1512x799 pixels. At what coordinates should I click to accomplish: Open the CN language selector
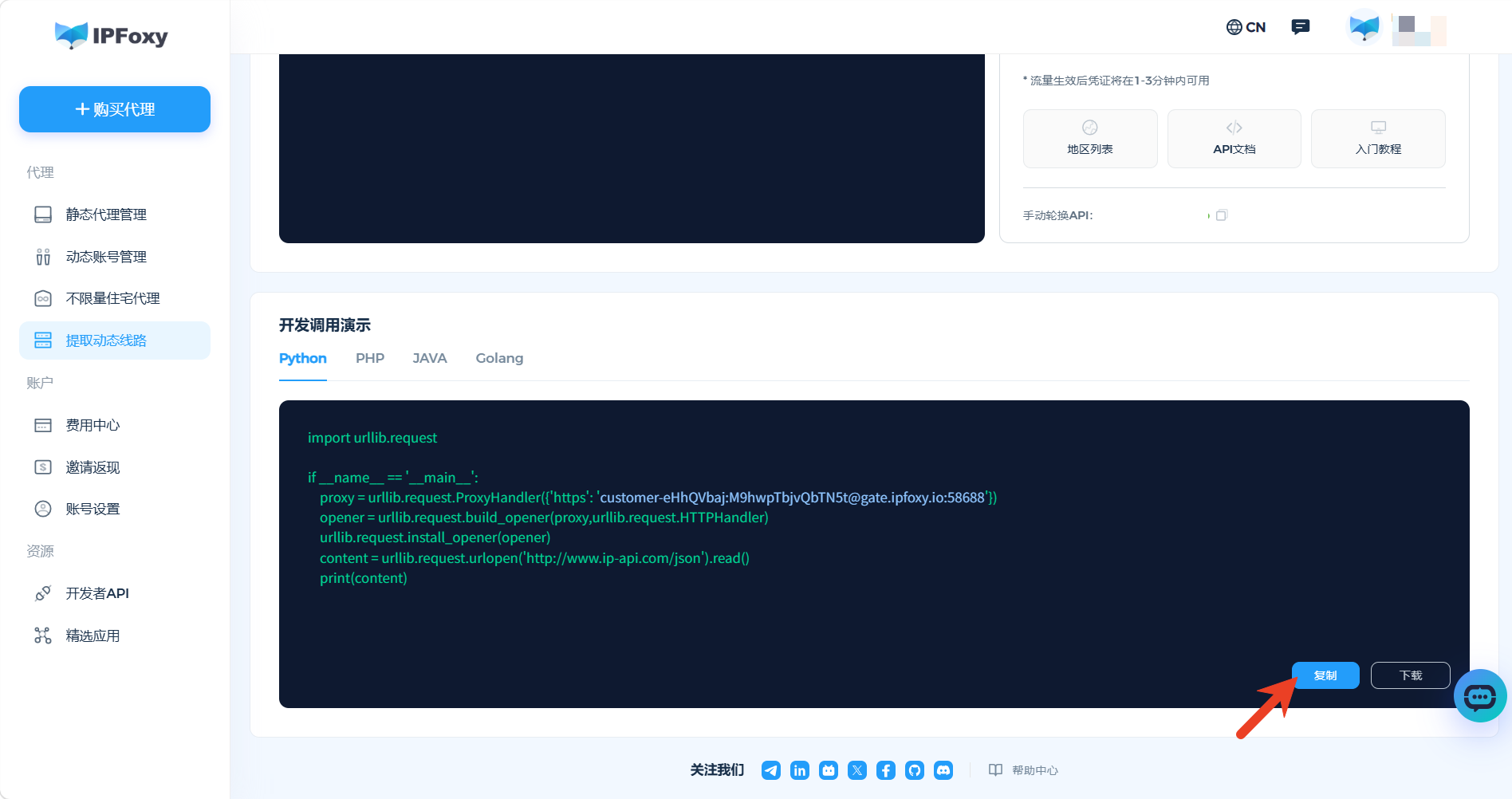tap(1246, 27)
